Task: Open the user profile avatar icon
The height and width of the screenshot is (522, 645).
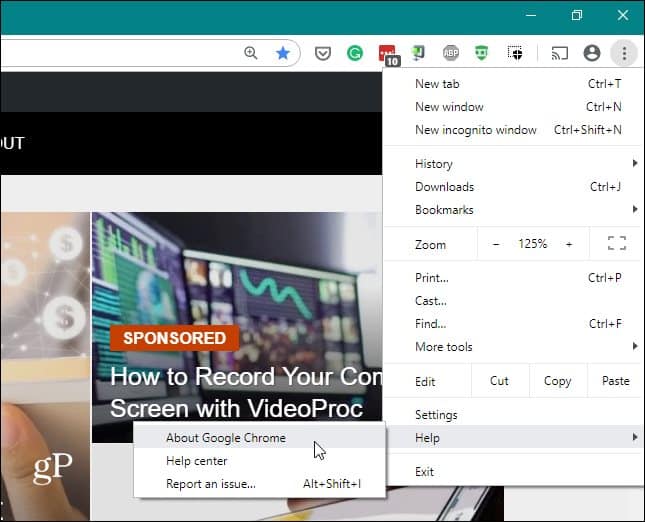Action: (x=592, y=53)
